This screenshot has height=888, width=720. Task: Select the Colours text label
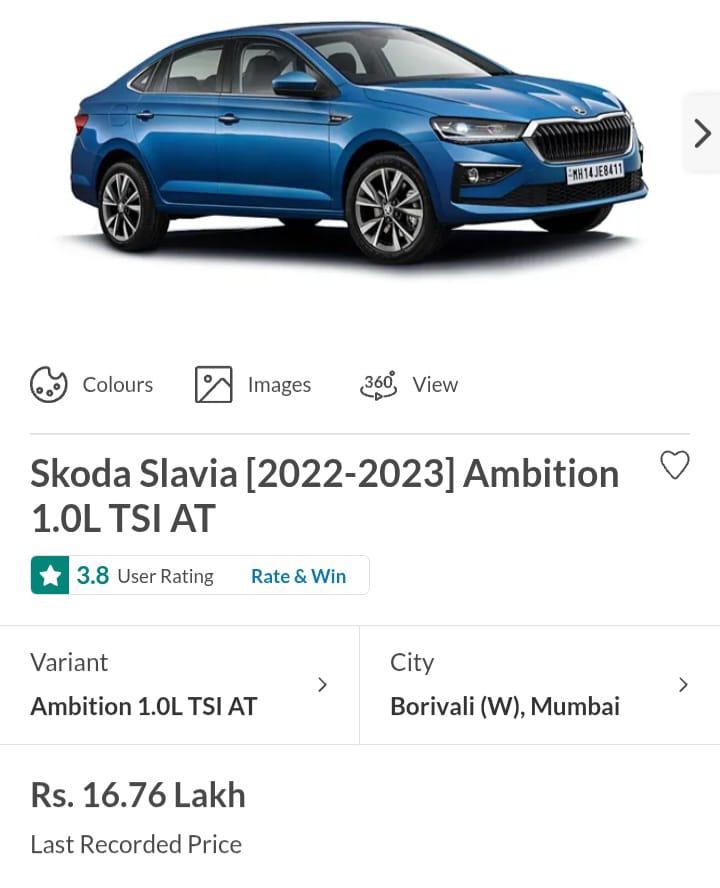pyautogui.click(x=118, y=385)
